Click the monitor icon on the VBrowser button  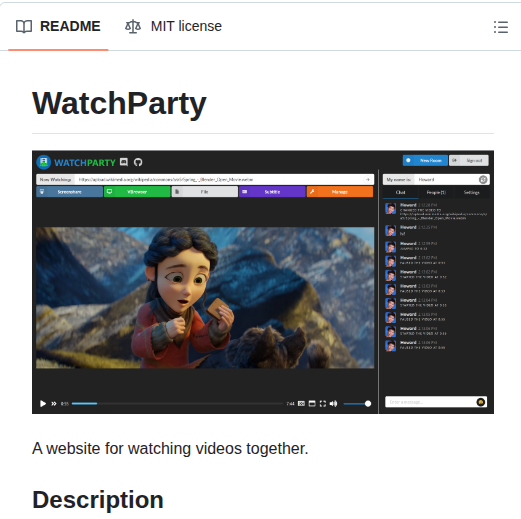click(x=109, y=192)
